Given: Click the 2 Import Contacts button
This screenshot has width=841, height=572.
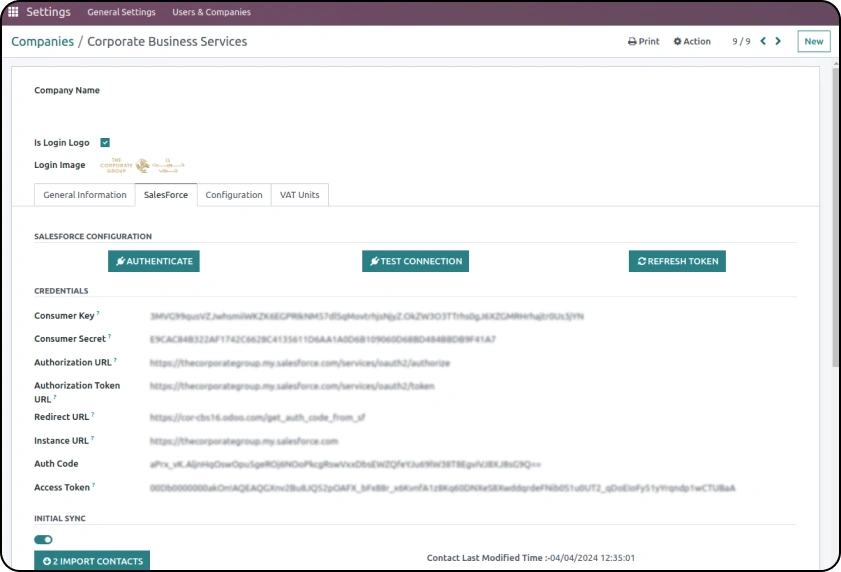Looking at the screenshot, I should click(92, 561).
